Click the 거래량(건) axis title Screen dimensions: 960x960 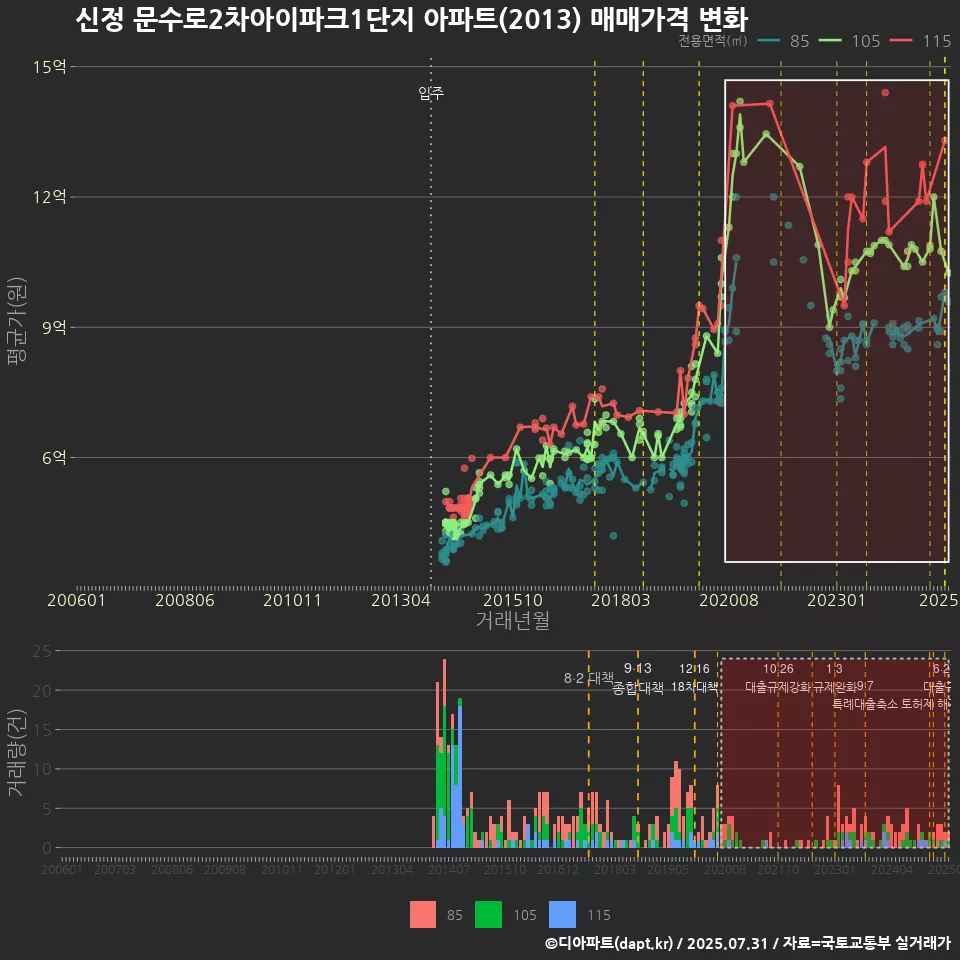click(17, 752)
